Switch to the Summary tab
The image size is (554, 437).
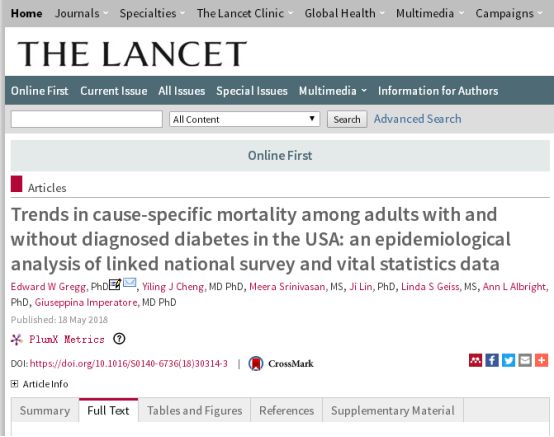[x=45, y=411]
